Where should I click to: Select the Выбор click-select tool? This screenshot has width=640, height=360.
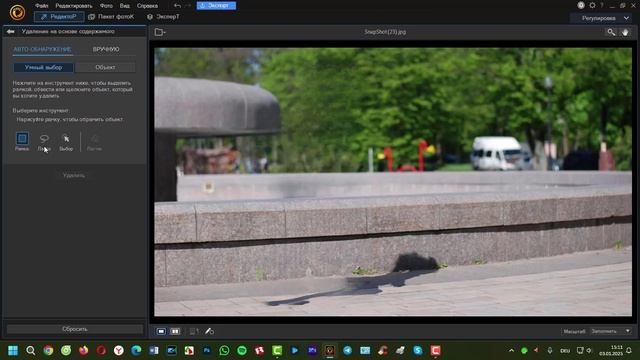pyautogui.click(x=66, y=142)
